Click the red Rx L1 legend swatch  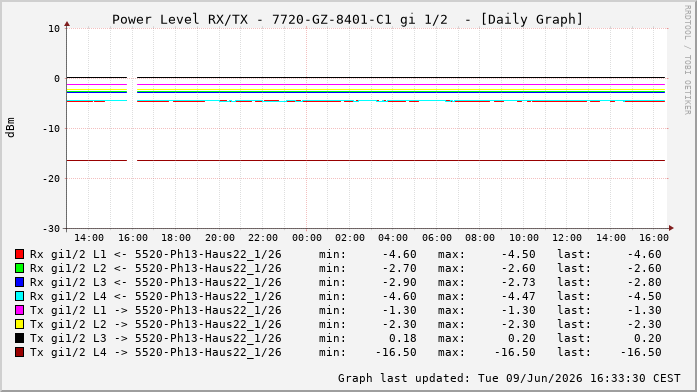click(x=20, y=254)
